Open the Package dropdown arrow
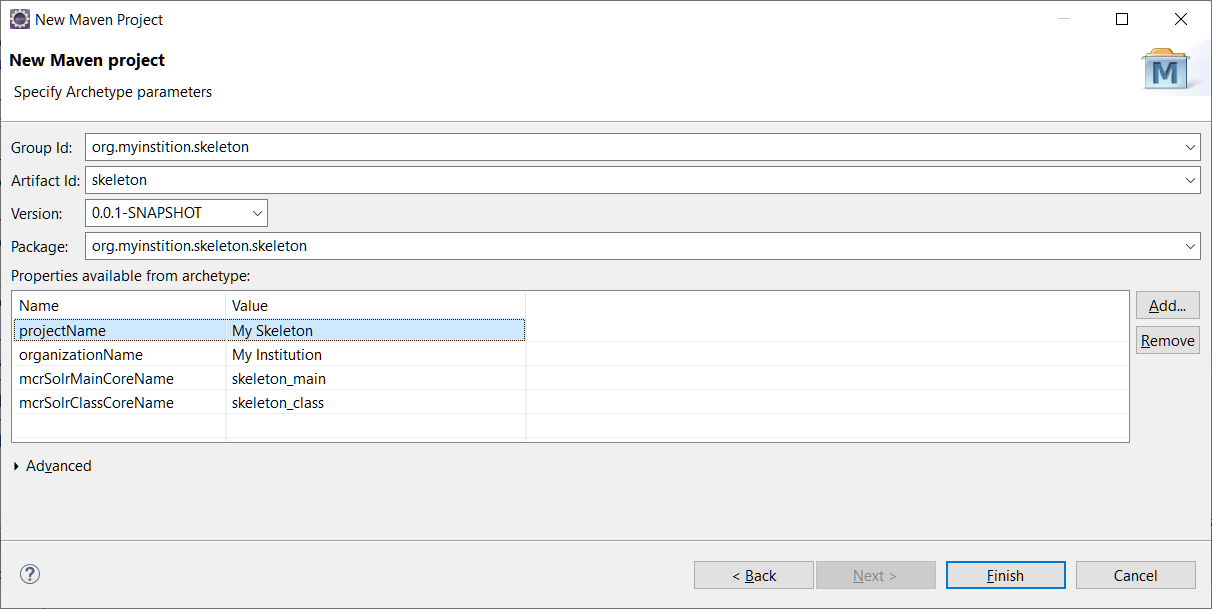This screenshot has width=1212, height=609. [1190, 245]
